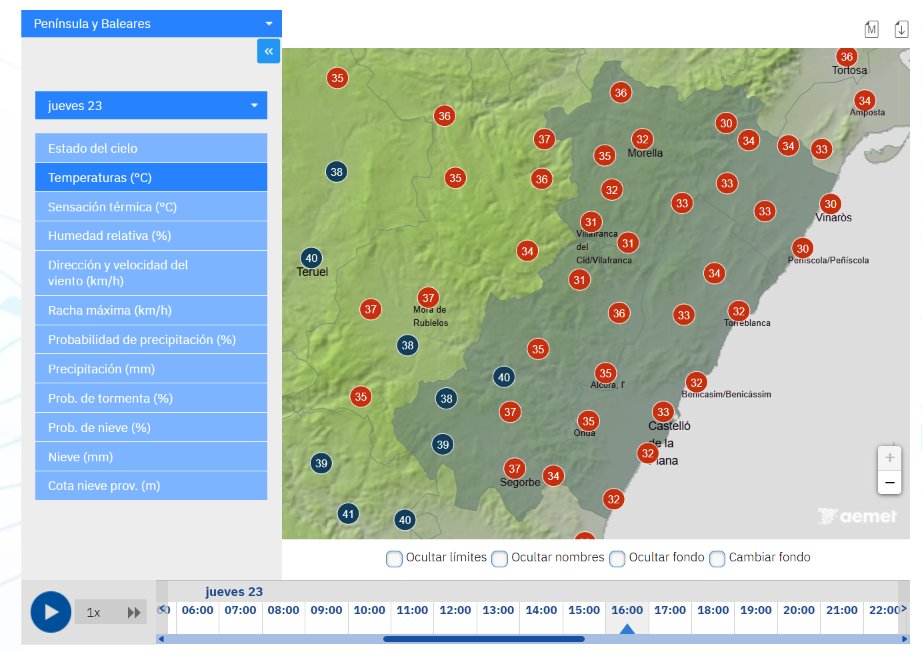
Task: Open the Península y Baleares dropdown
Action: coord(152,24)
